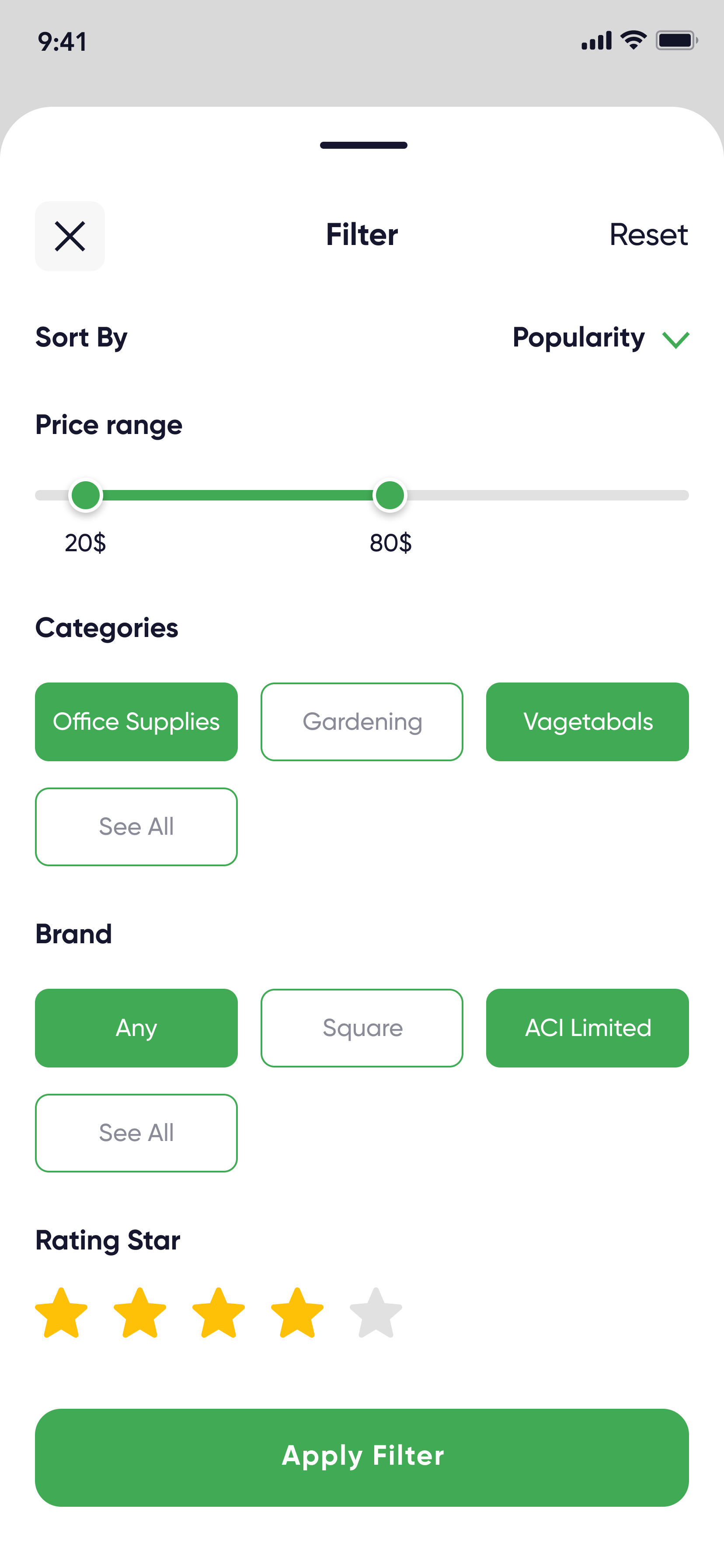
Task: Close the Filter sheet with X icon
Action: pyautogui.click(x=70, y=236)
